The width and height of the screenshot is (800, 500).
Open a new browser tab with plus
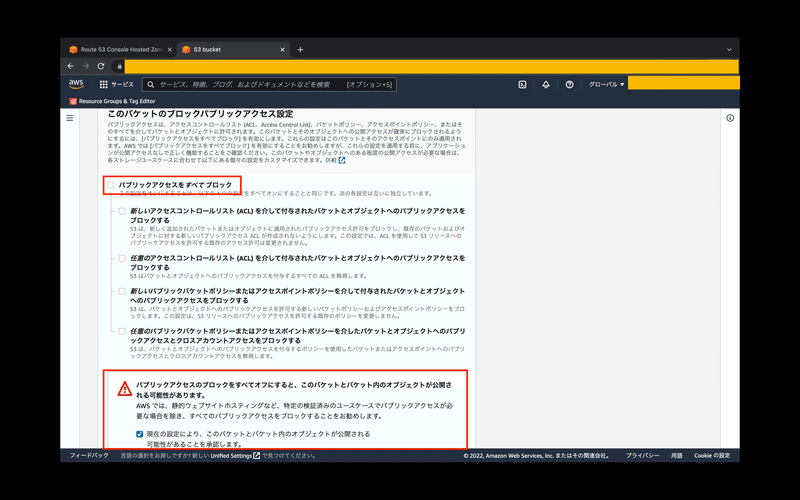(300, 49)
